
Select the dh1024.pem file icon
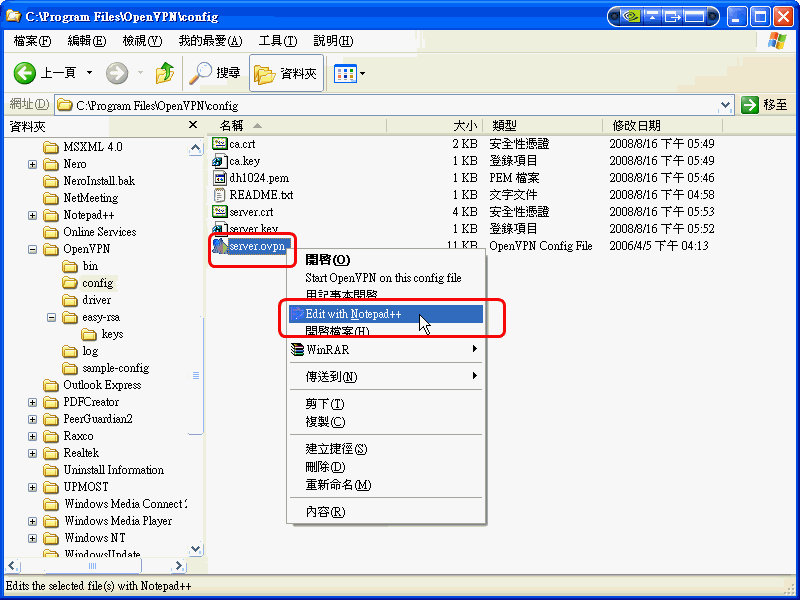219,178
